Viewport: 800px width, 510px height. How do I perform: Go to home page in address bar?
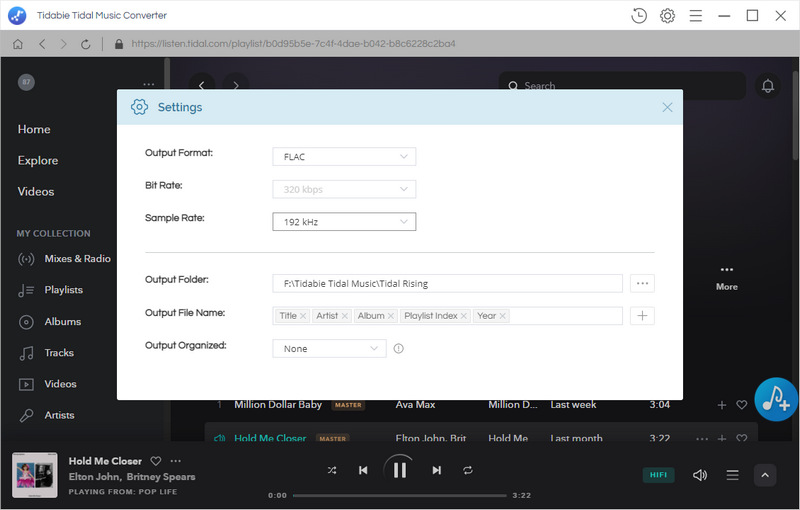click(x=18, y=44)
